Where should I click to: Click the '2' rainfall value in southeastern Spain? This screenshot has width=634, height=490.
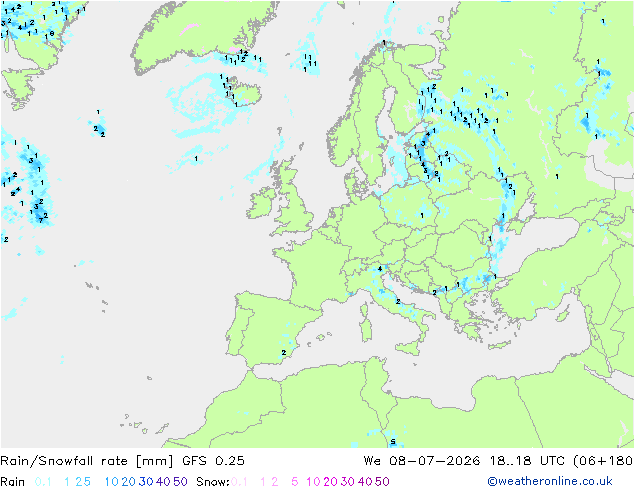tap(284, 353)
